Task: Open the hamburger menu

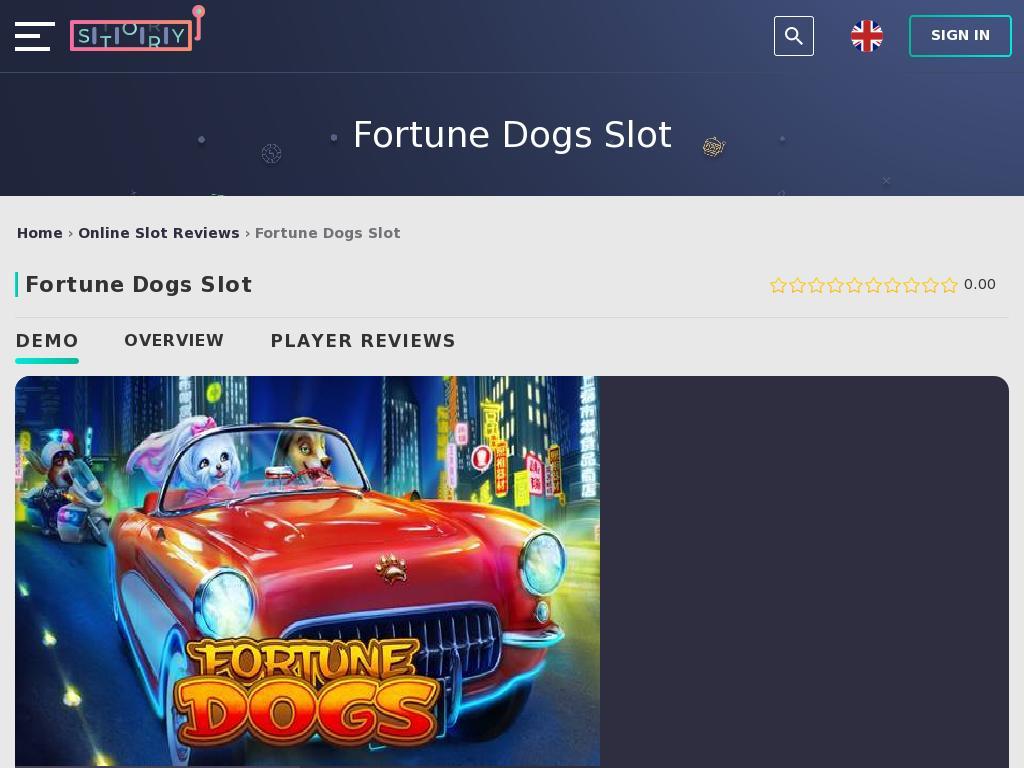Action: (35, 36)
